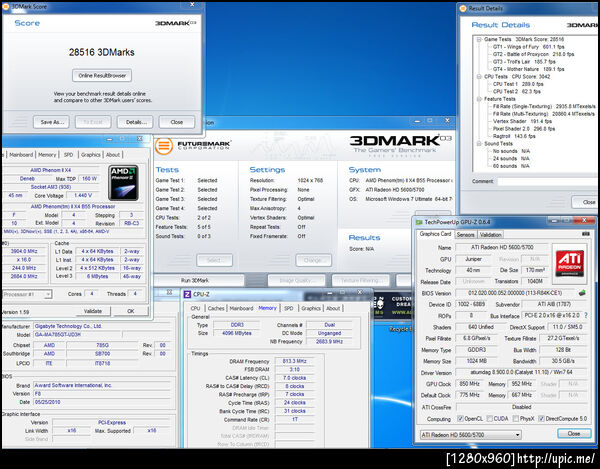600x469 pixels.
Task: Click the Bus Interface question mark icon
Action: [586, 316]
